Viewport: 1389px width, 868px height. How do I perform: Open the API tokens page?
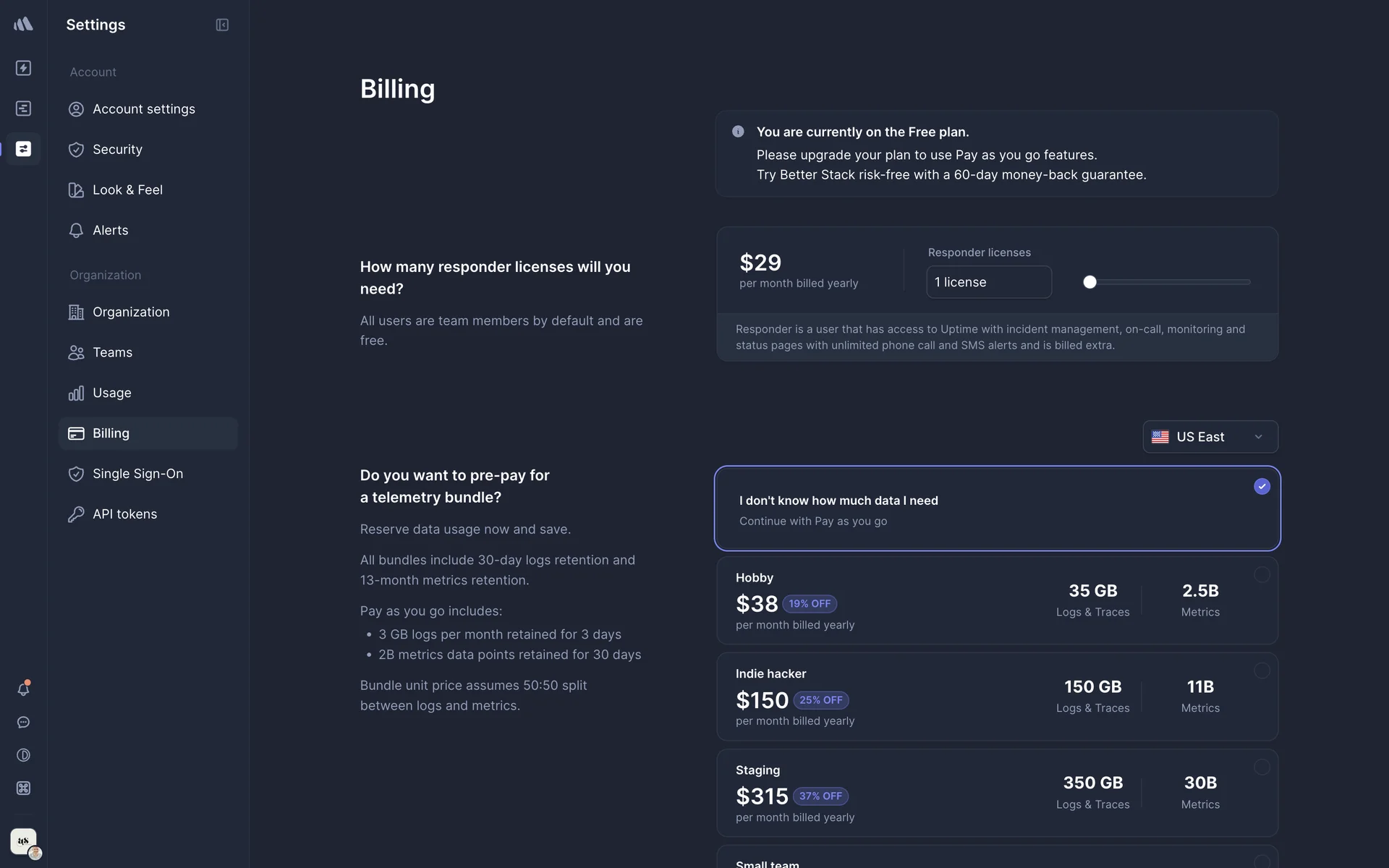pyautogui.click(x=124, y=514)
